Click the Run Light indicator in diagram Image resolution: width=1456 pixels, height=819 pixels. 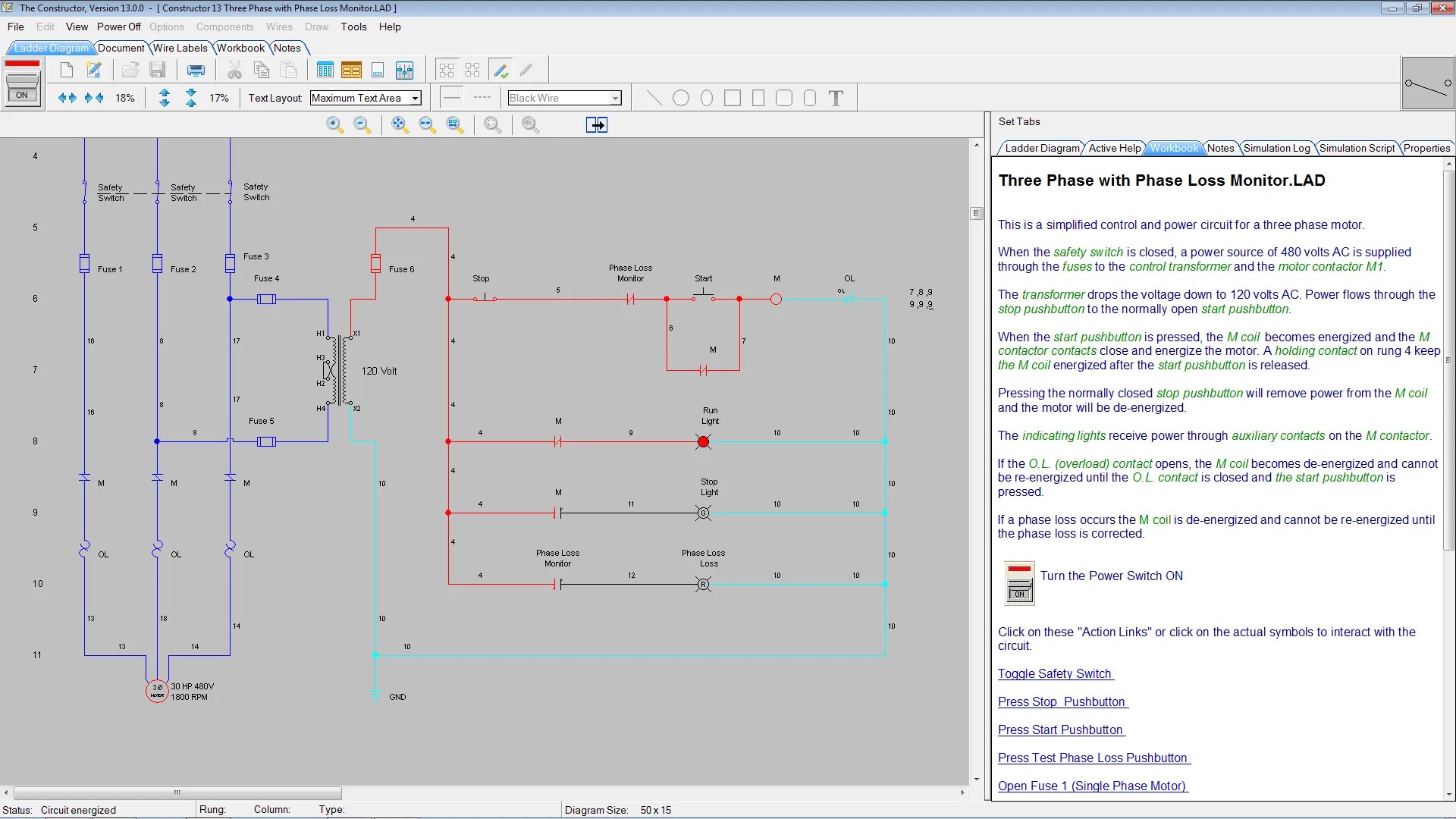tap(703, 442)
